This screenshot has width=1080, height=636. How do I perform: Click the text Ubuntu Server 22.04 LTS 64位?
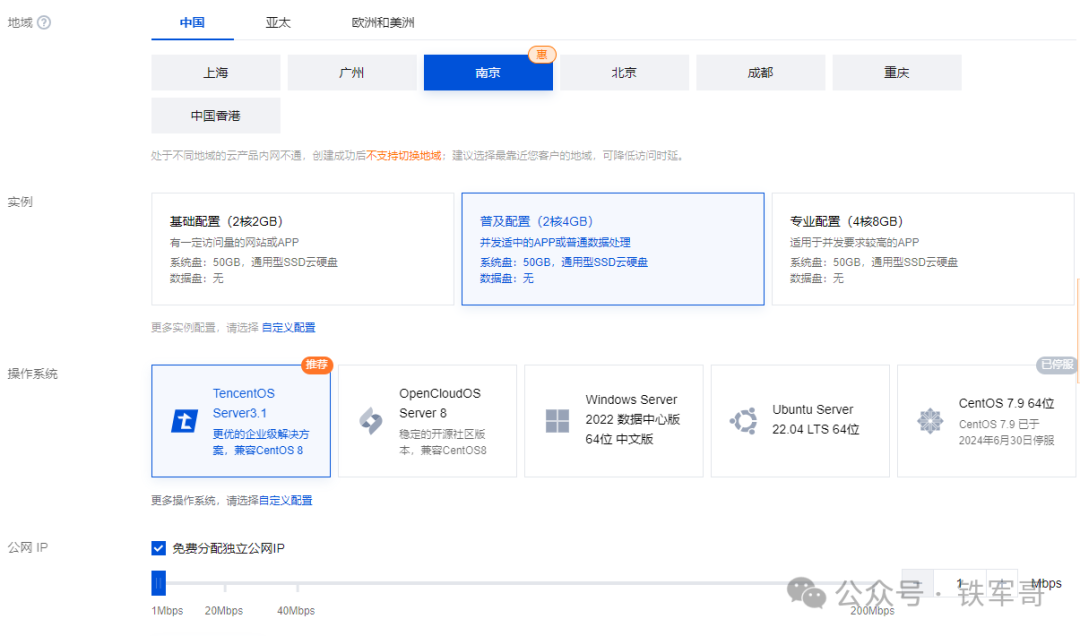(816, 419)
